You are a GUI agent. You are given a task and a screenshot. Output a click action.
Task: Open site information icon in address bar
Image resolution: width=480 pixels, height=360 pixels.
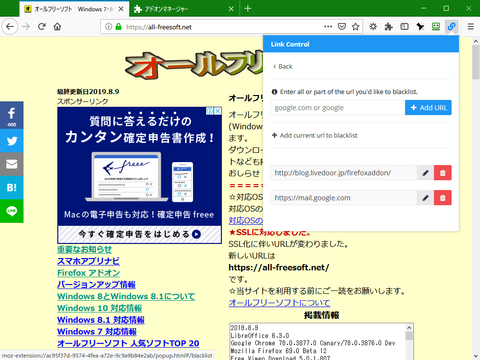(x=108, y=27)
